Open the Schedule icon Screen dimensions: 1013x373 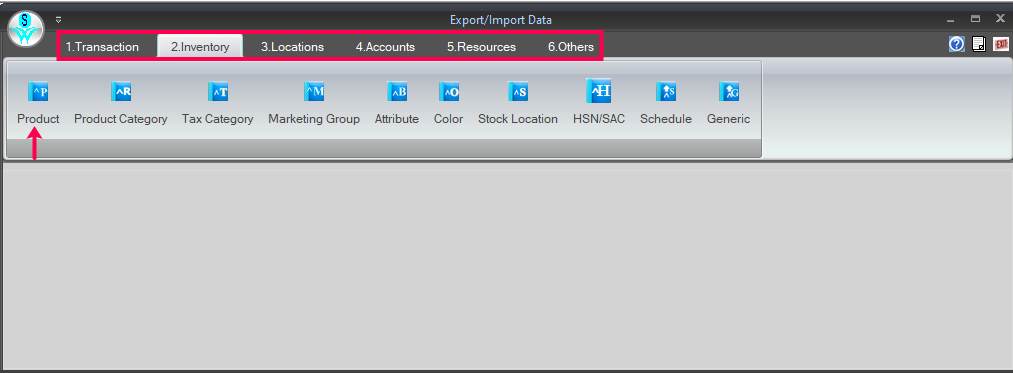pos(666,92)
